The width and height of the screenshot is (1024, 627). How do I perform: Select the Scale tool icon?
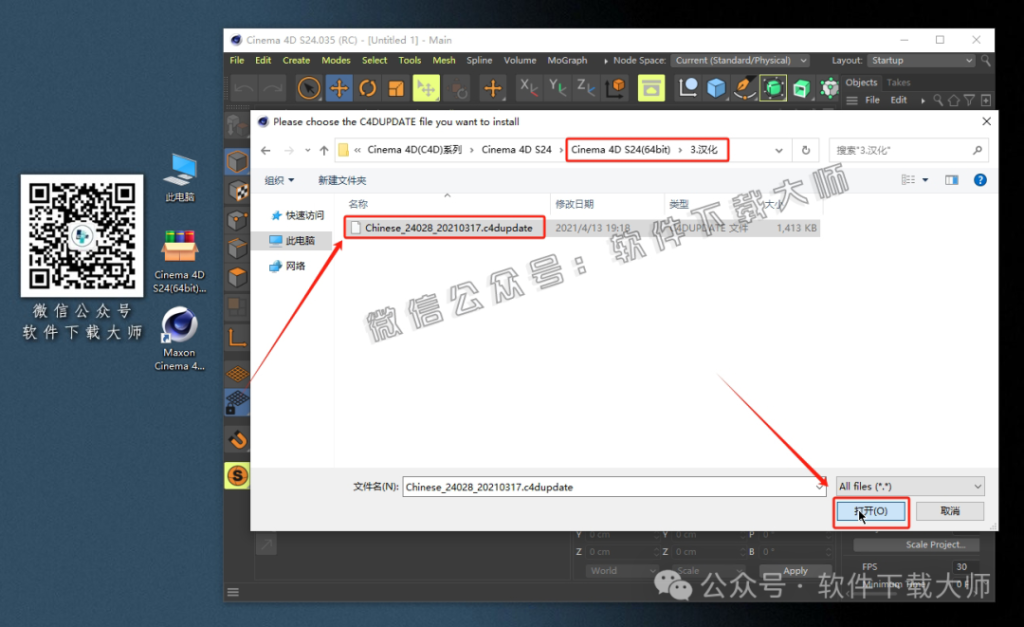(396, 88)
